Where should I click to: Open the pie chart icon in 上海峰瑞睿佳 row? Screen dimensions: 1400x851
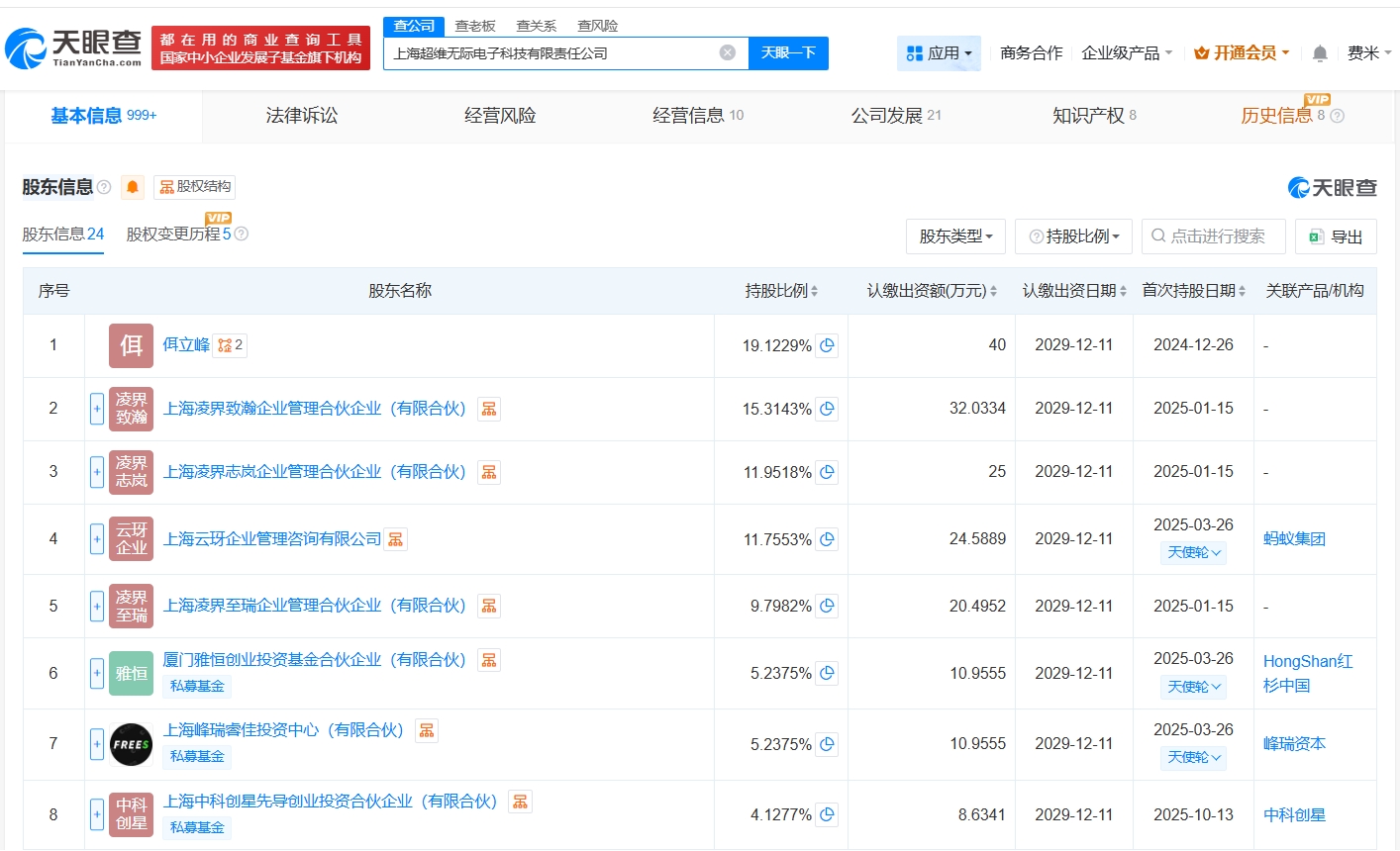point(827,744)
